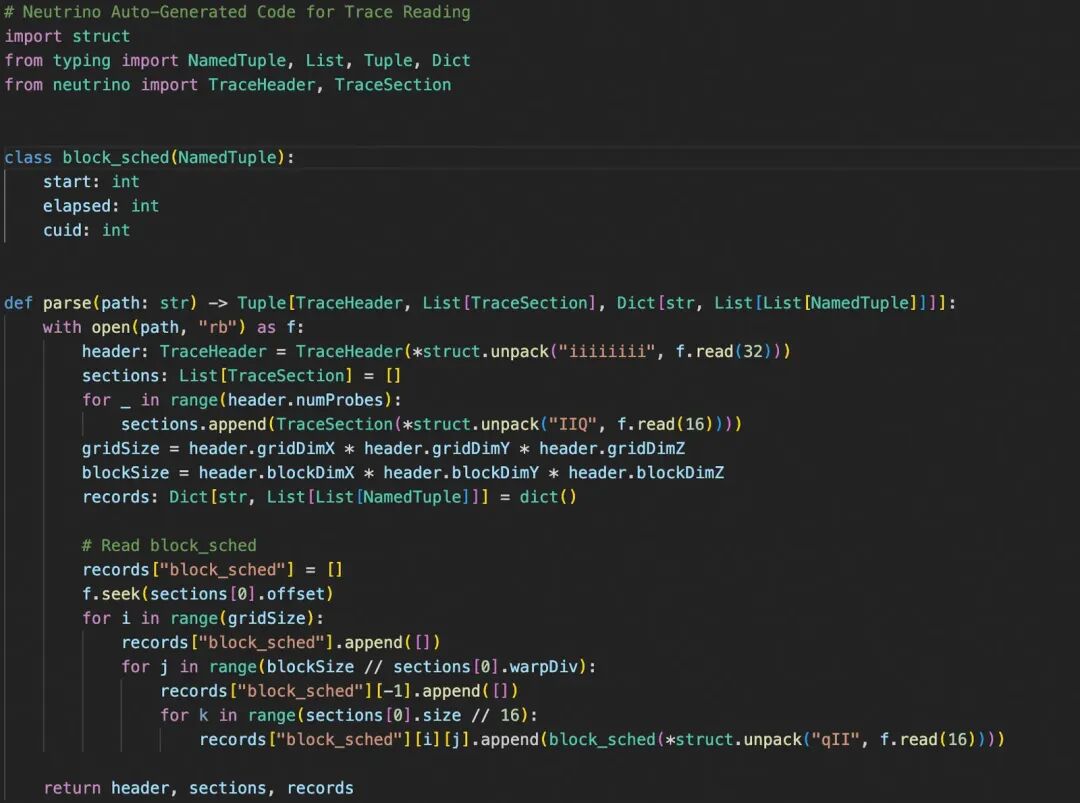
Task: Click "sections[0].size // 16" in the k loop
Action: tap(412, 715)
